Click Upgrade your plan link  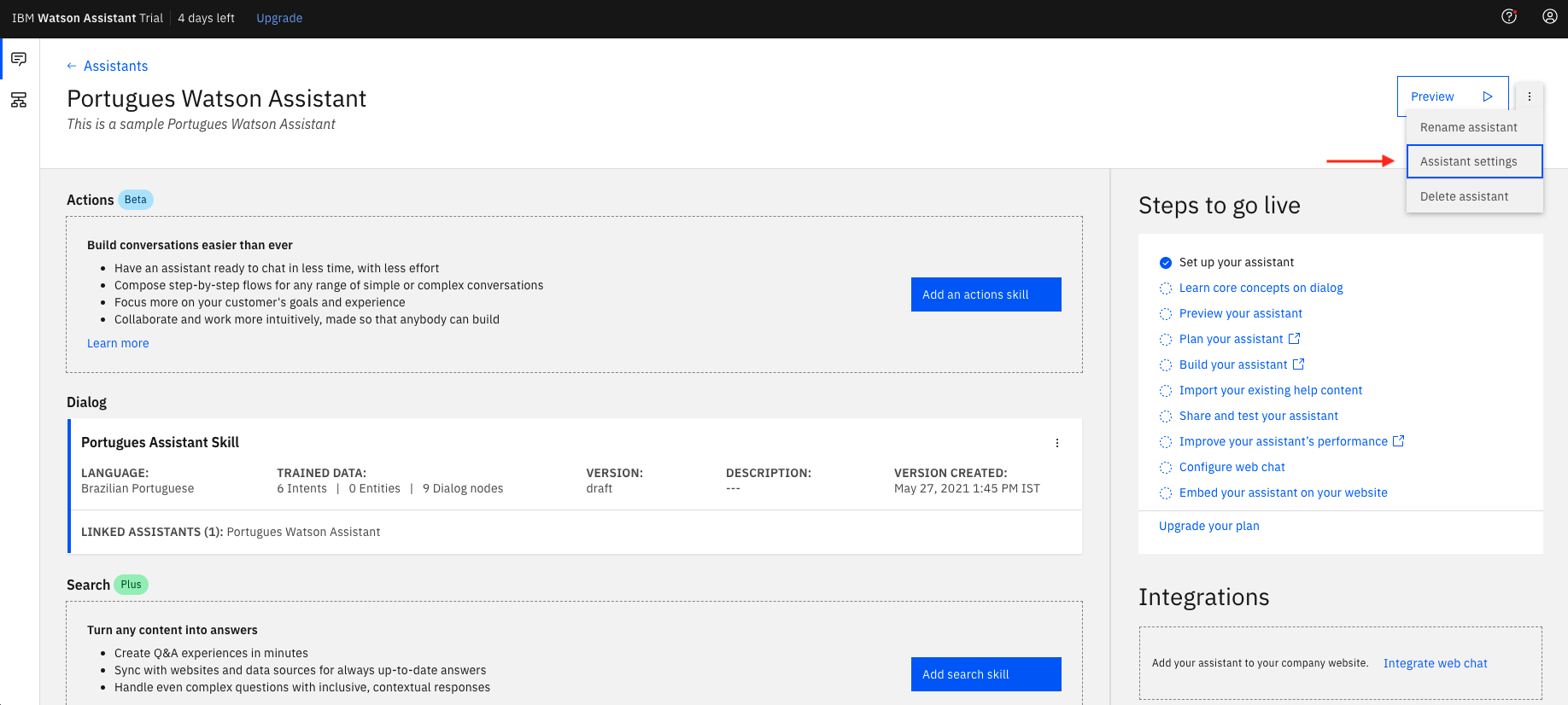(1208, 526)
